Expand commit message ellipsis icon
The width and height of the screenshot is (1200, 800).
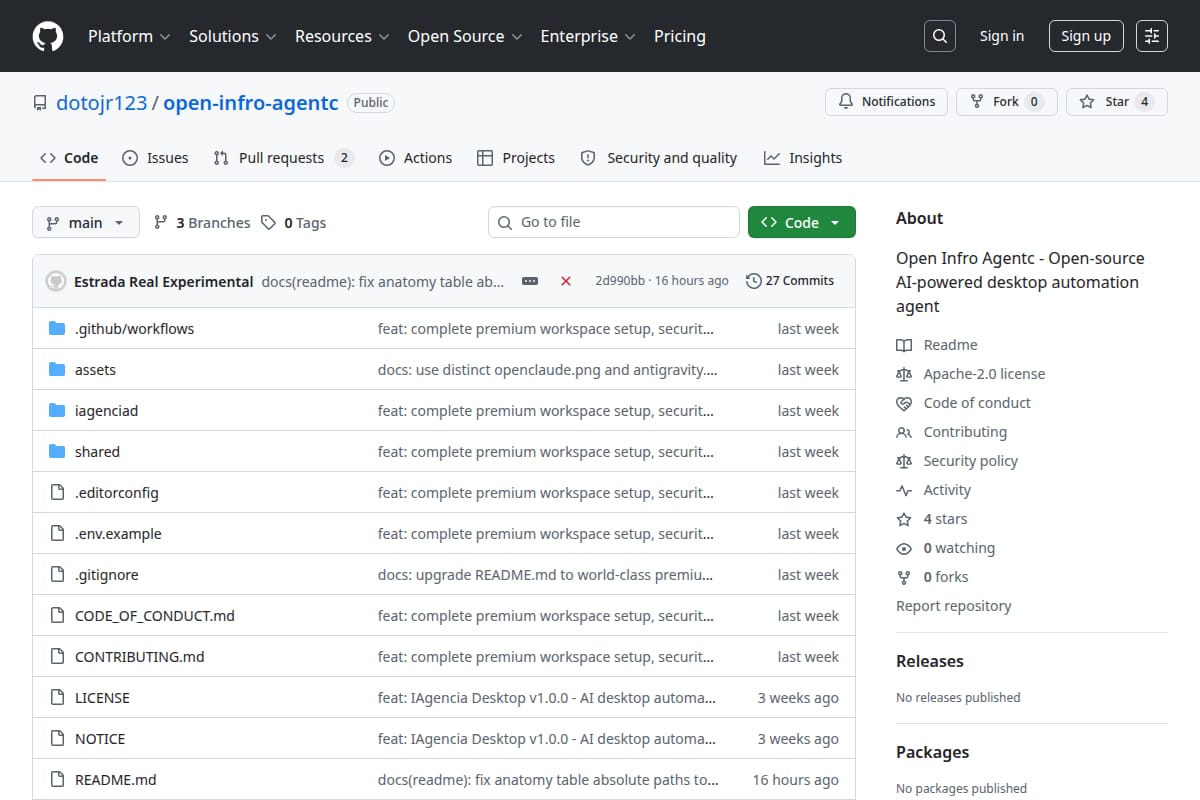530,281
